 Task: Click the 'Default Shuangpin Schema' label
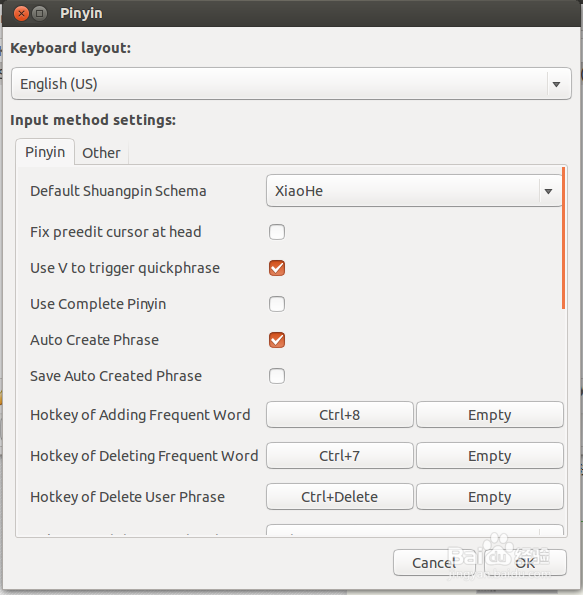click(x=118, y=191)
